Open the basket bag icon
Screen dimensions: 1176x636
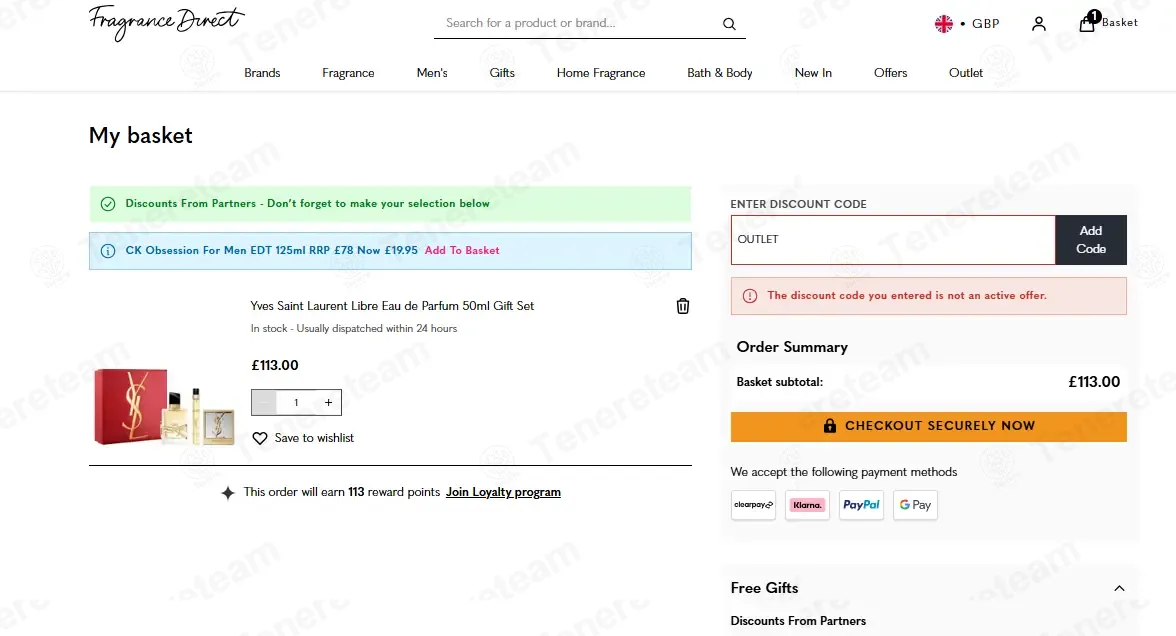1087,22
